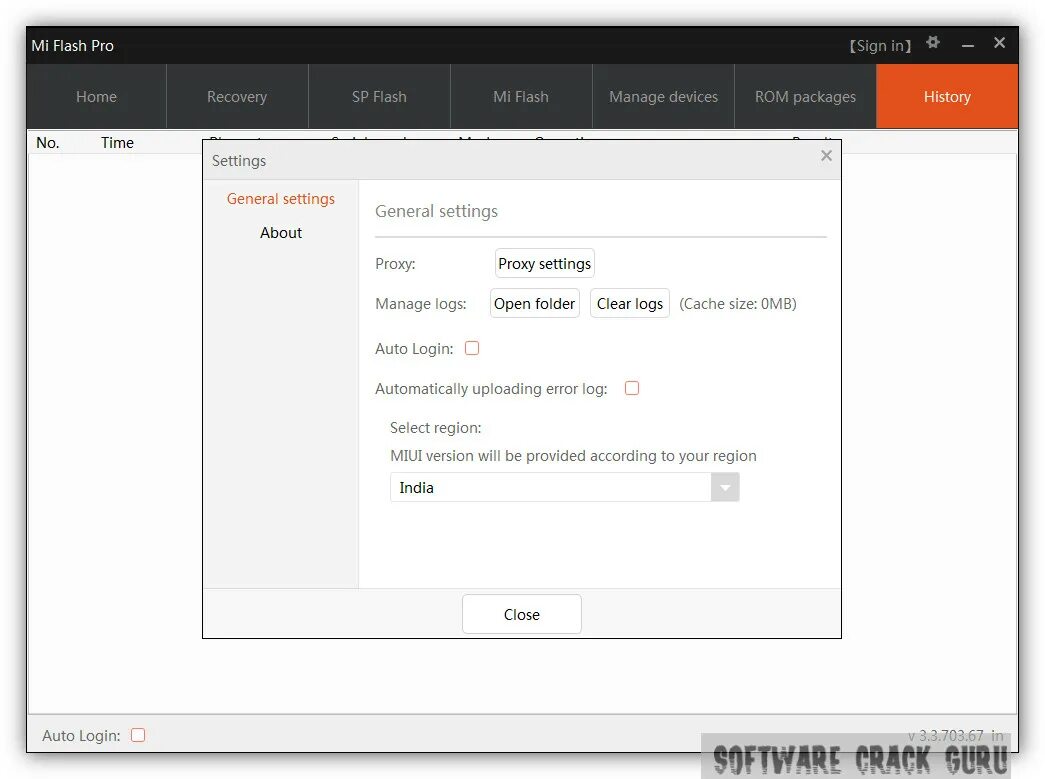Minimize the Mi Flash Pro window

[x=968, y=45]
